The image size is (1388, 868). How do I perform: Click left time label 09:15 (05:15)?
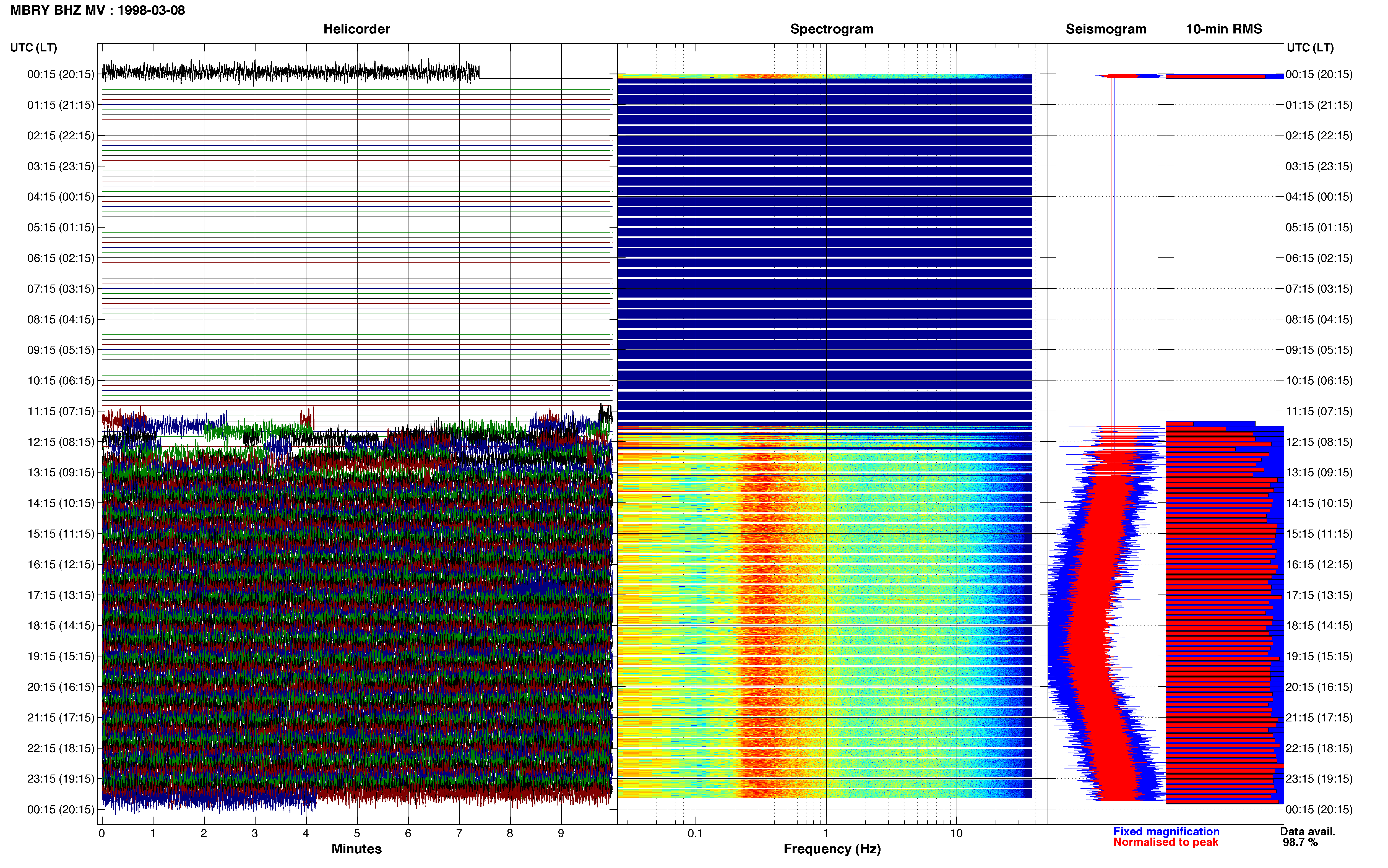point(61,350)
